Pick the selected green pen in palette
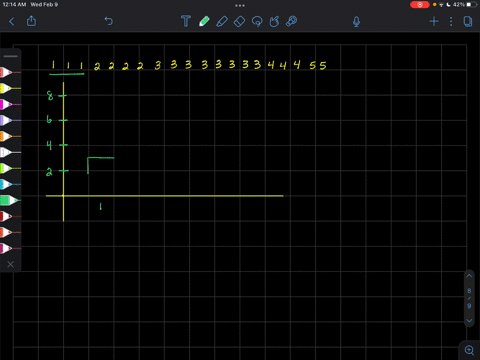This screenshot has height=360, width=480. point(10,200)
